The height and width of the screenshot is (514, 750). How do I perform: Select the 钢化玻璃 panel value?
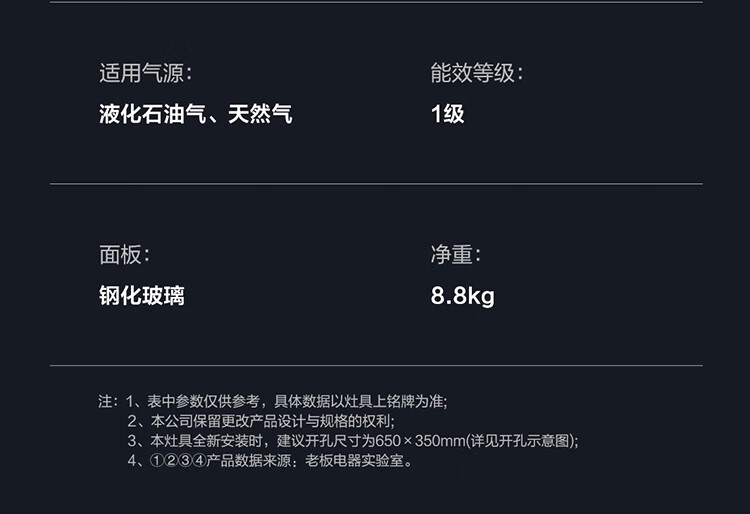coord(141,296)
